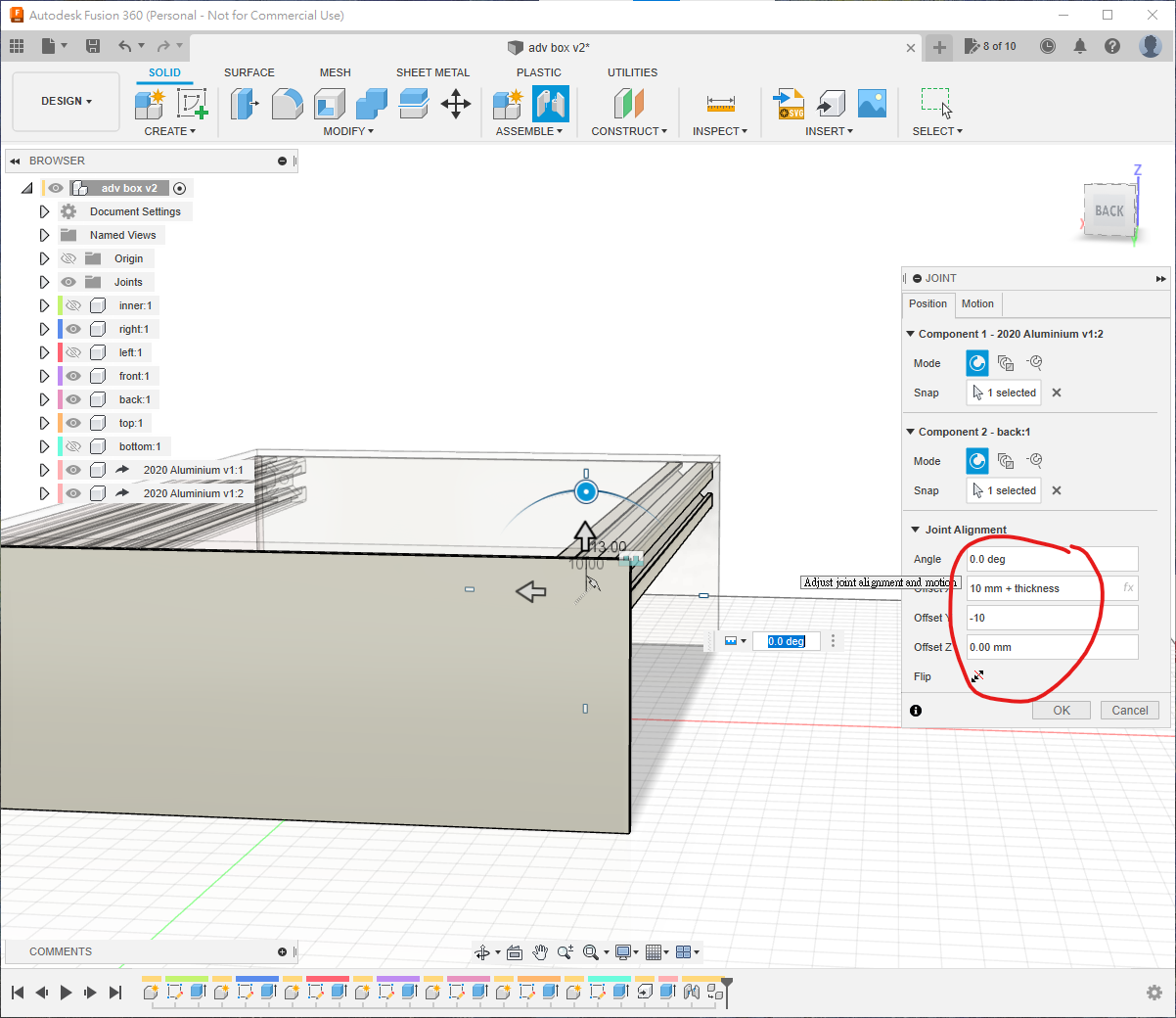
Task: Click the light green inner:1 color swatch
Action: pyautogui.click(x=60, y=305)
